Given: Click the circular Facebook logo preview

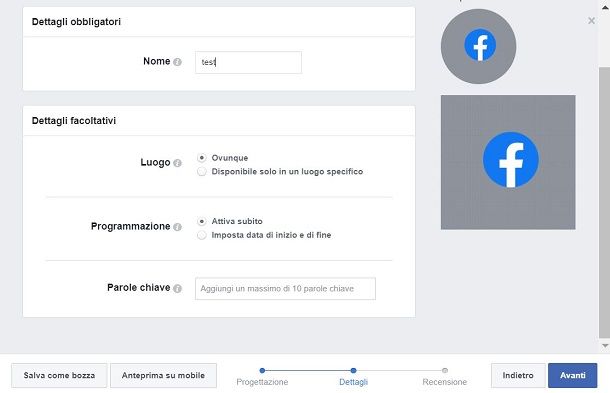Looking at the screenshot, I should (479, 46).
